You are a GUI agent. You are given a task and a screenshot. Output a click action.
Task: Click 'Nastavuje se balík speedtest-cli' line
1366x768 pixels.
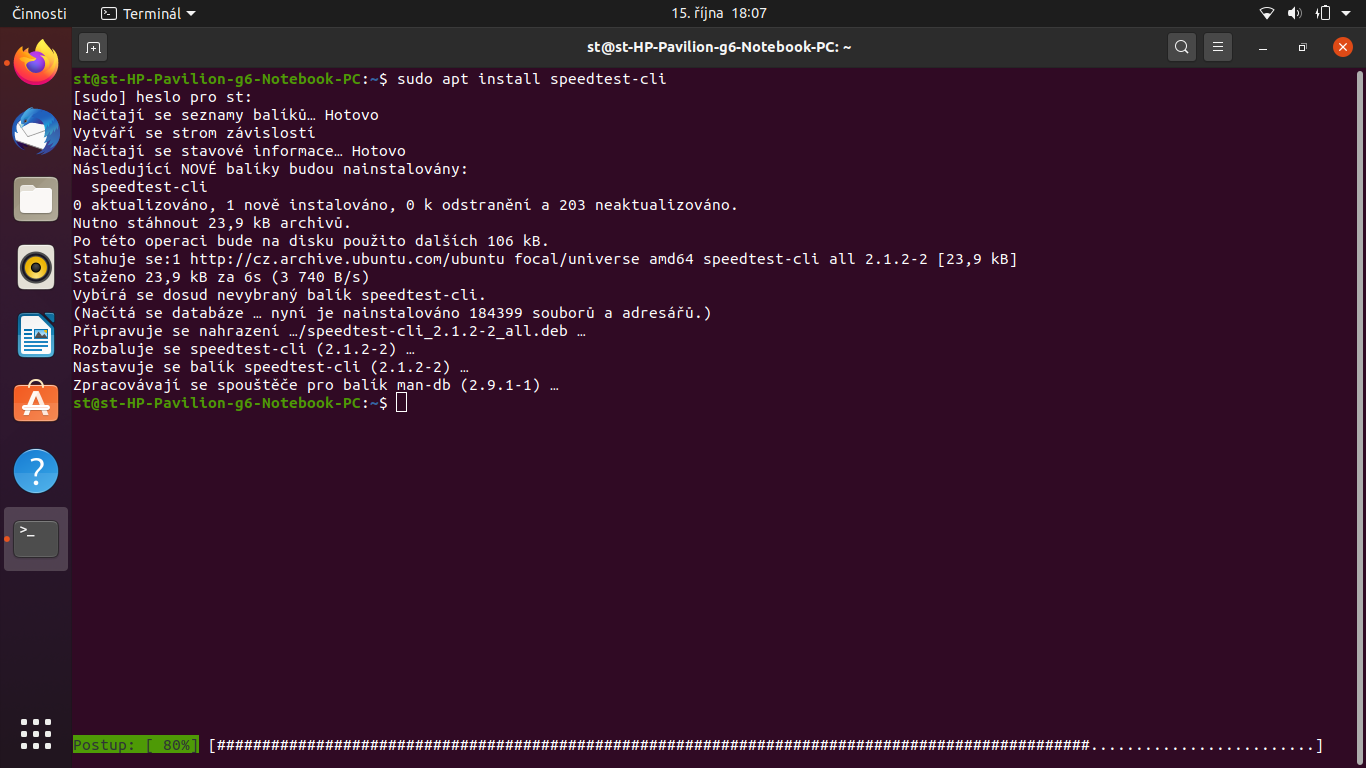[x=271, y=367]
